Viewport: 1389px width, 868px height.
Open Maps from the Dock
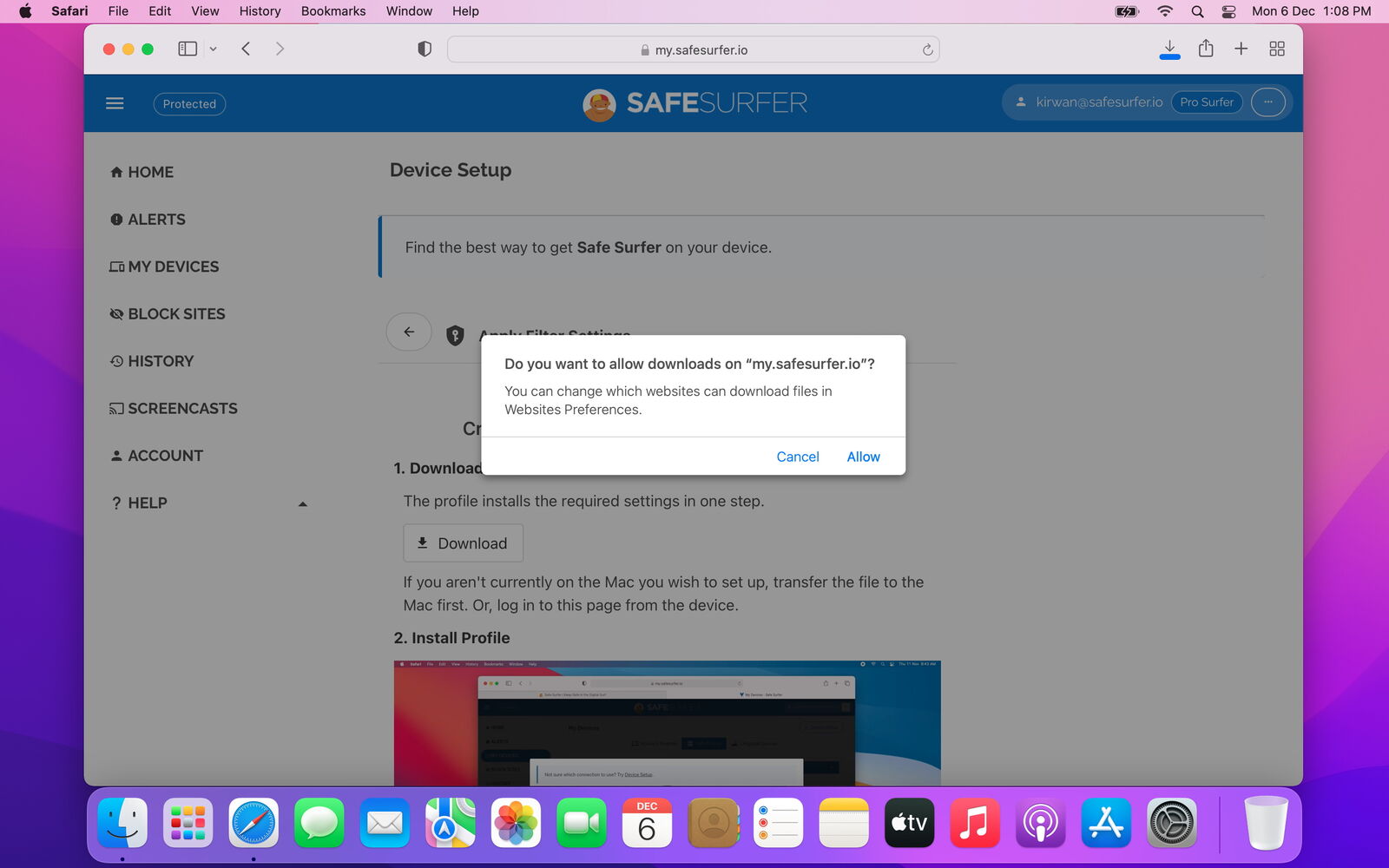coord(450,823)
